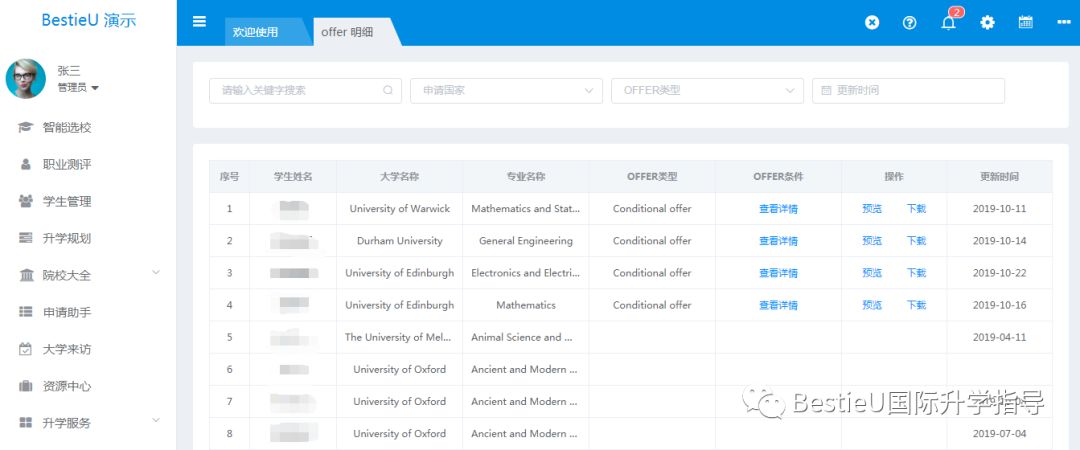Click the 院校大全 building icon
Image resolution: width=1080 pixels, height=450 pixels.
click(x=26, y=275)
